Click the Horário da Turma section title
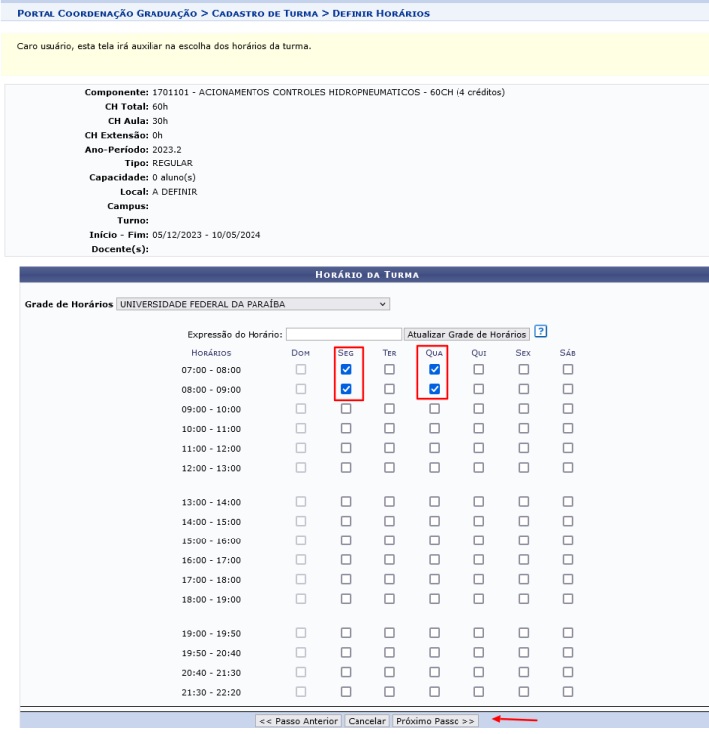This screenshot has width=709, height=734. coord(367,275)
